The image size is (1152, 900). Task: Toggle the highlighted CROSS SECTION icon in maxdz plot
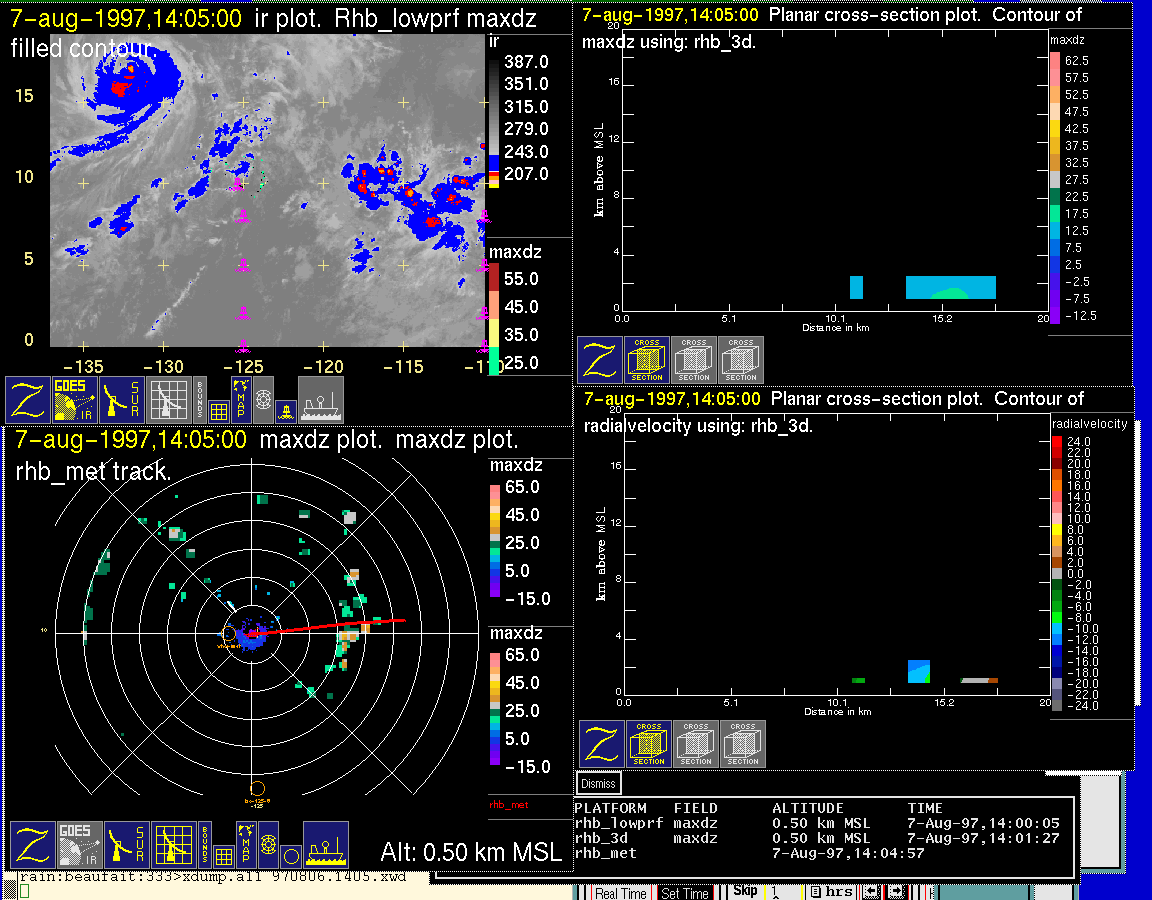[647, 360]
